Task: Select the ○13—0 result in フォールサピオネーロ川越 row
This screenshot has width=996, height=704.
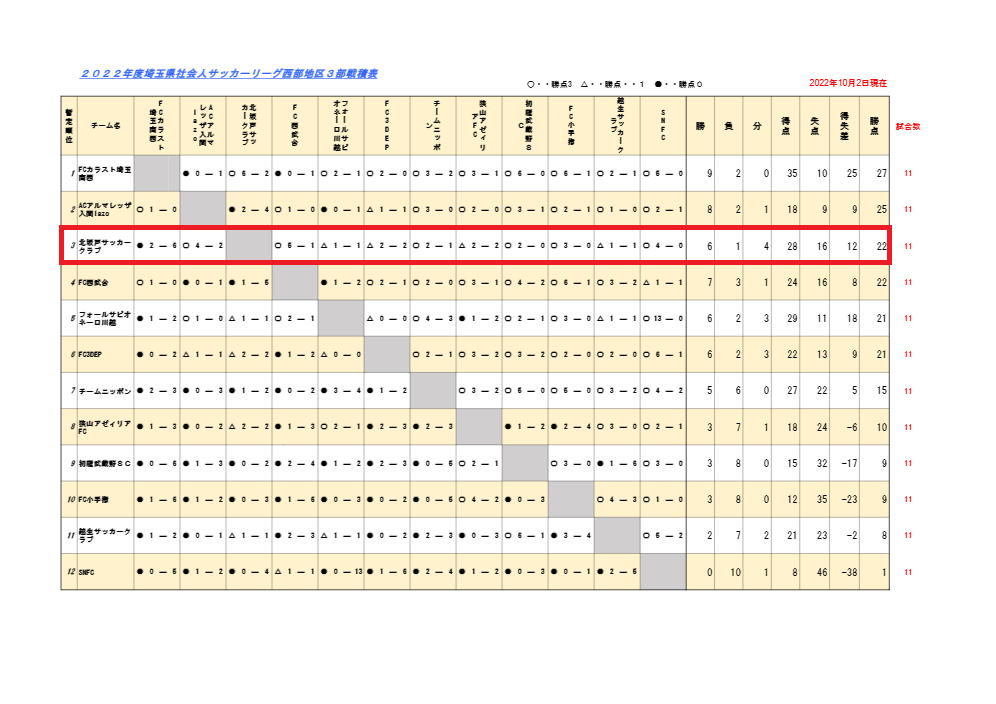Action: click(664, 318)
